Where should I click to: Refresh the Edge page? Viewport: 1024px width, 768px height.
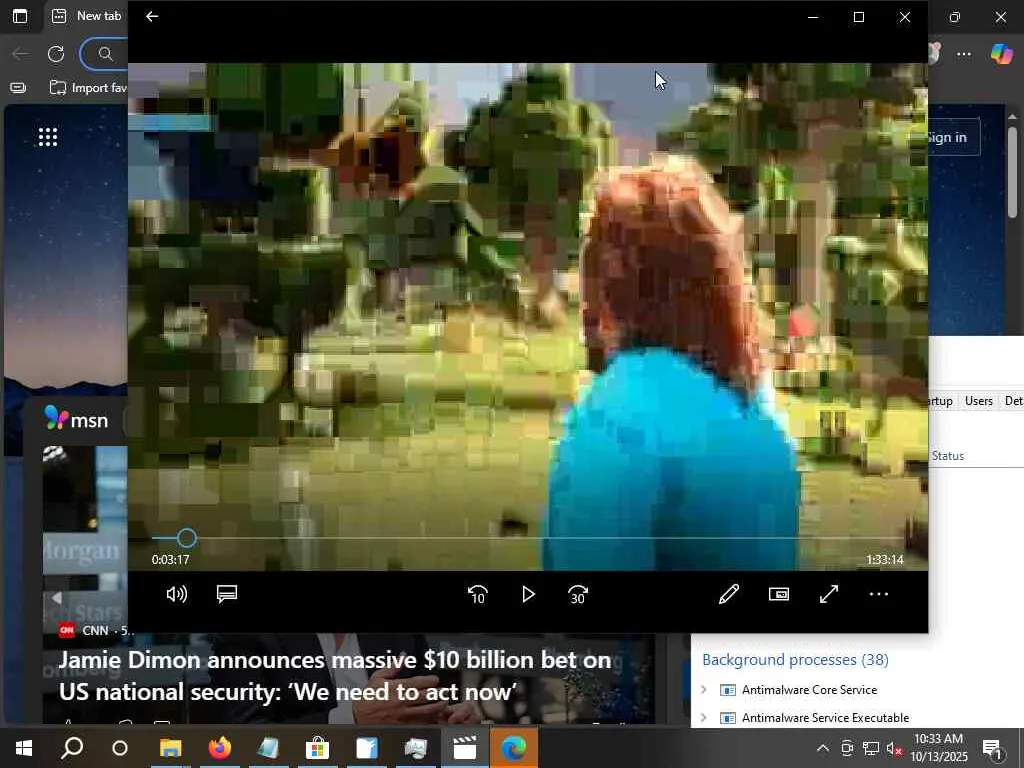coord(56,54)
